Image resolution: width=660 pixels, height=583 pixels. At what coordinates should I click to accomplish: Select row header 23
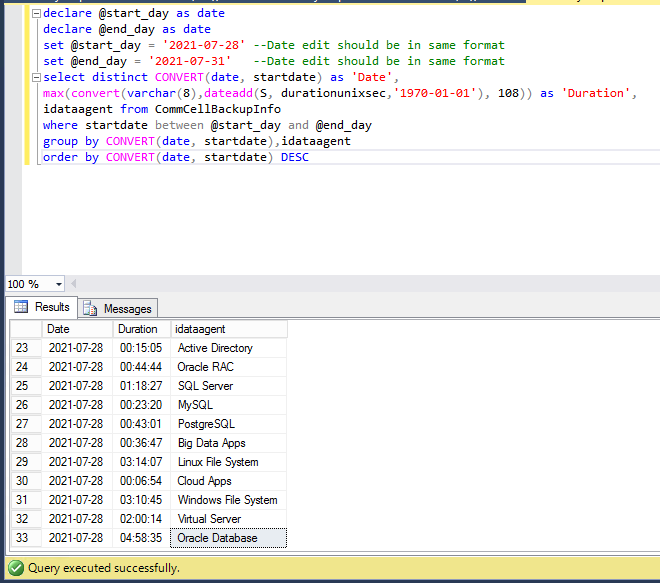[26, 348]
